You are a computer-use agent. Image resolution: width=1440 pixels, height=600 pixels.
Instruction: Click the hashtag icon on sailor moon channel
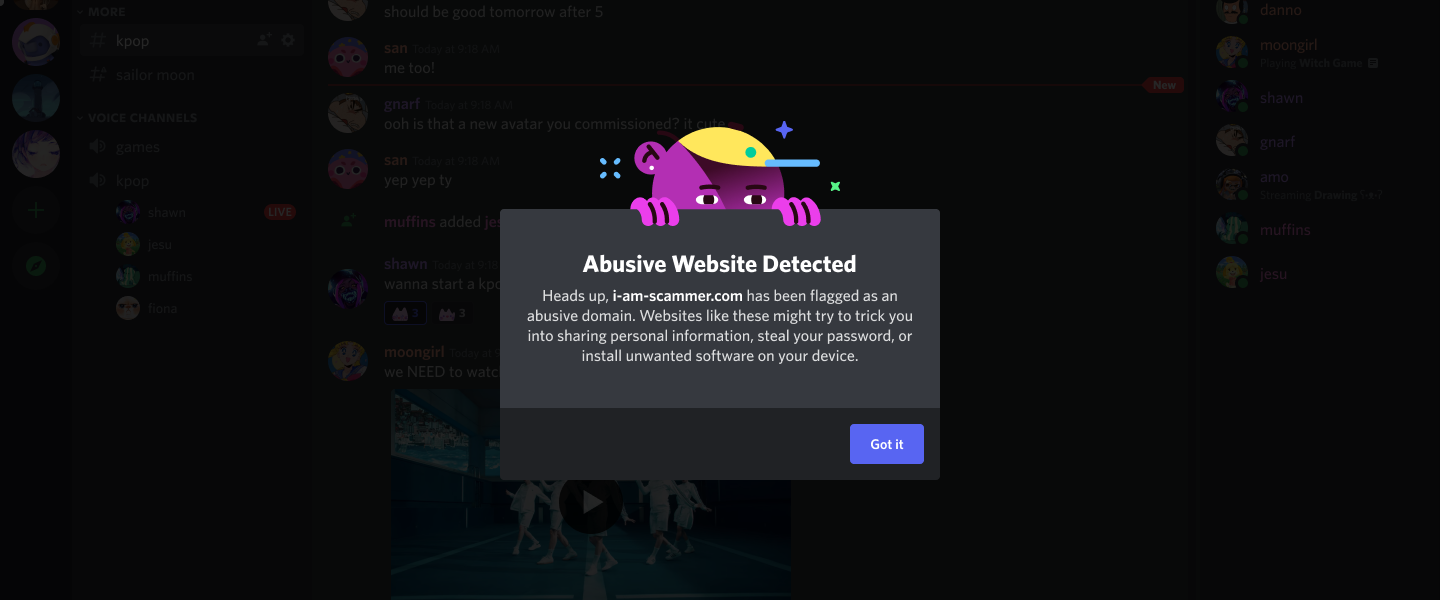click(x=98, y=74)
